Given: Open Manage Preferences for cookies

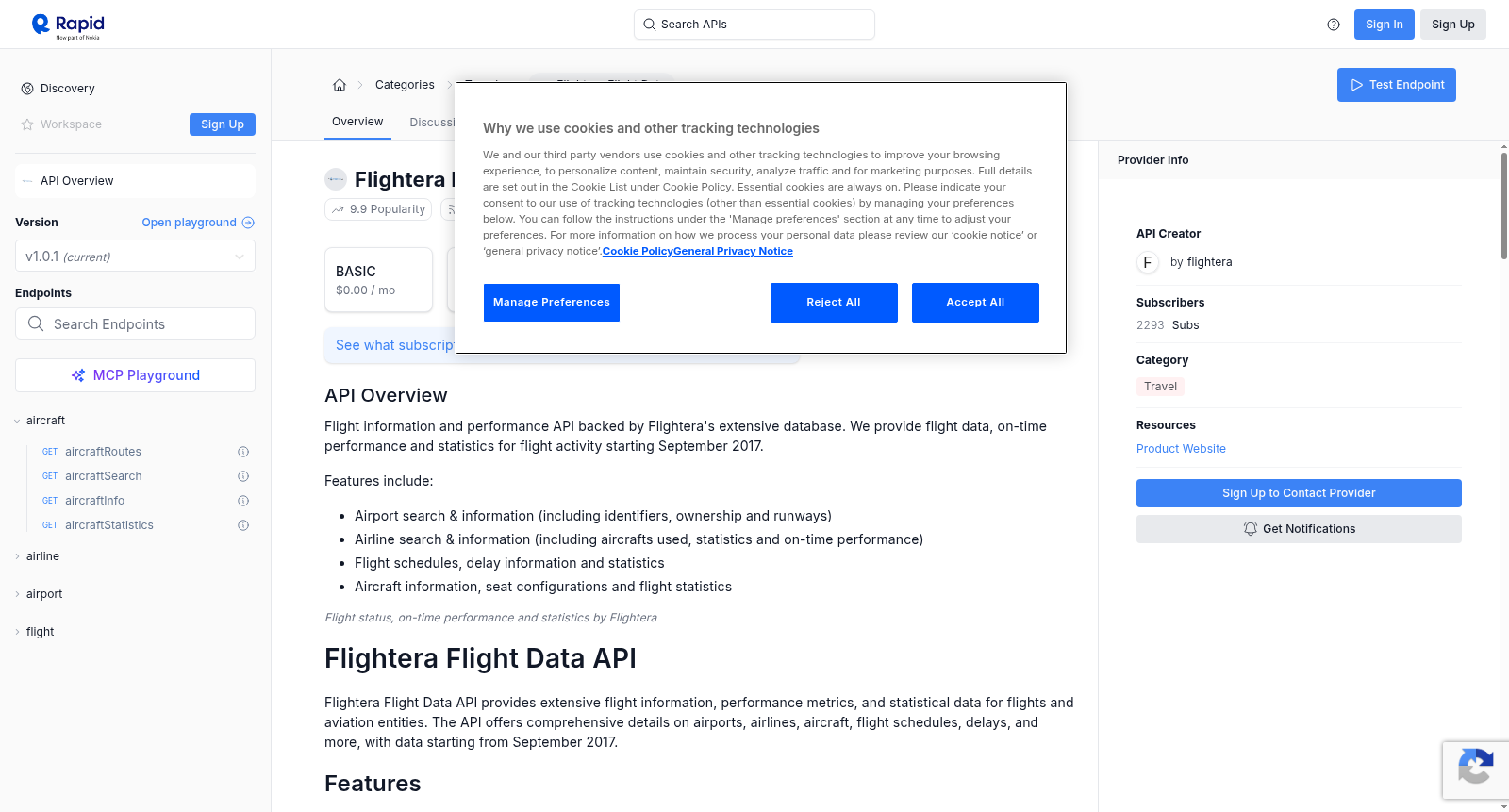Looking at the screenshot, I should pos(552,303).
